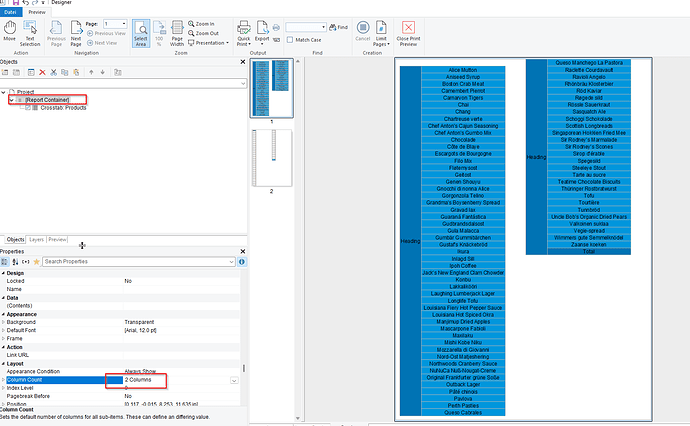Click the Previous View button
This screenshot has width=690, height=426.
click(x=106, y=33)
